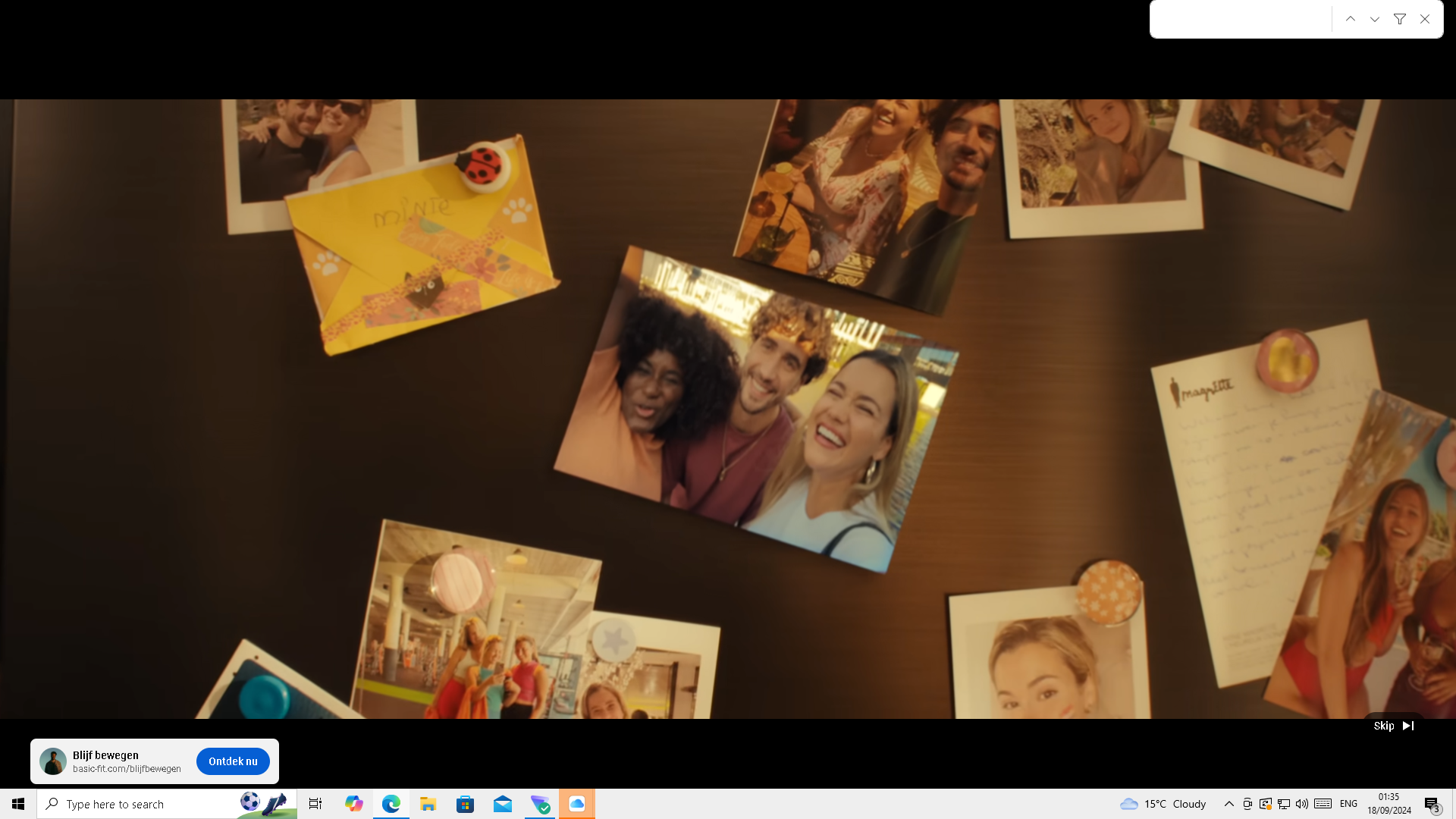Go to next find result
Image resolution: width=1456 pixels, height=819 pixels.
(x=1375, y=19)
